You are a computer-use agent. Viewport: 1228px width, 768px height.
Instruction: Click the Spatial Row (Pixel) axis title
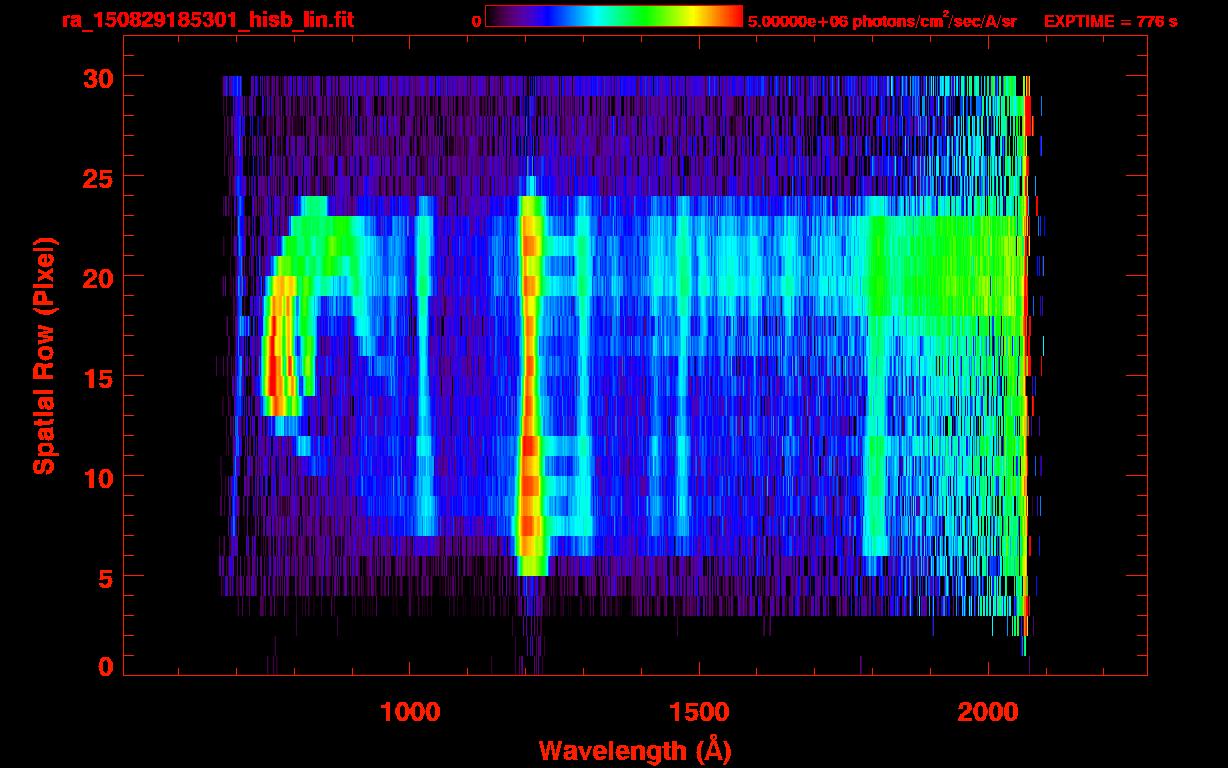[44, 355]
